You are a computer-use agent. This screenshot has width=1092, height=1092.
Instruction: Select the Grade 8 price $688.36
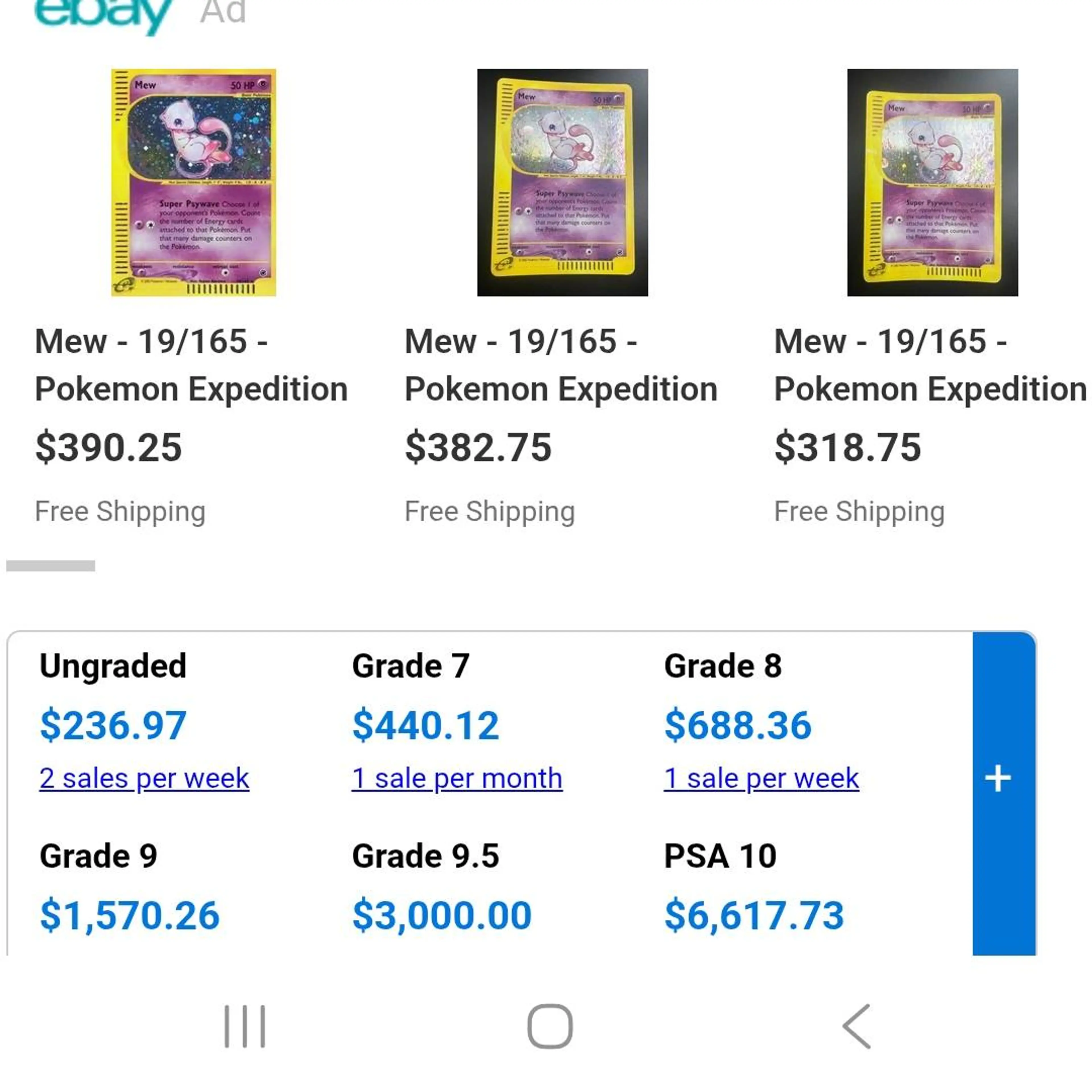pos(738,725)
